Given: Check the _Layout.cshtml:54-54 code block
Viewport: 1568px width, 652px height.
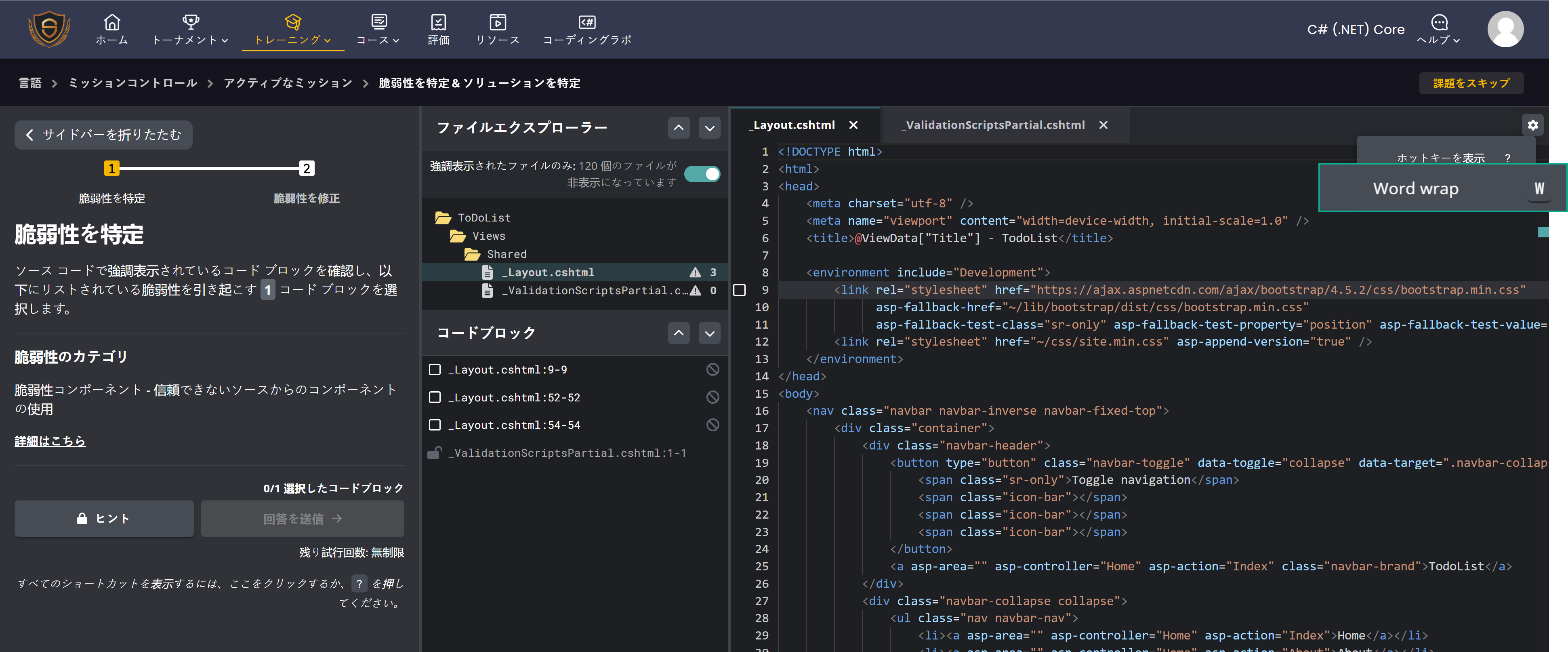Looking at the screenshot, I should coord(435,425).
